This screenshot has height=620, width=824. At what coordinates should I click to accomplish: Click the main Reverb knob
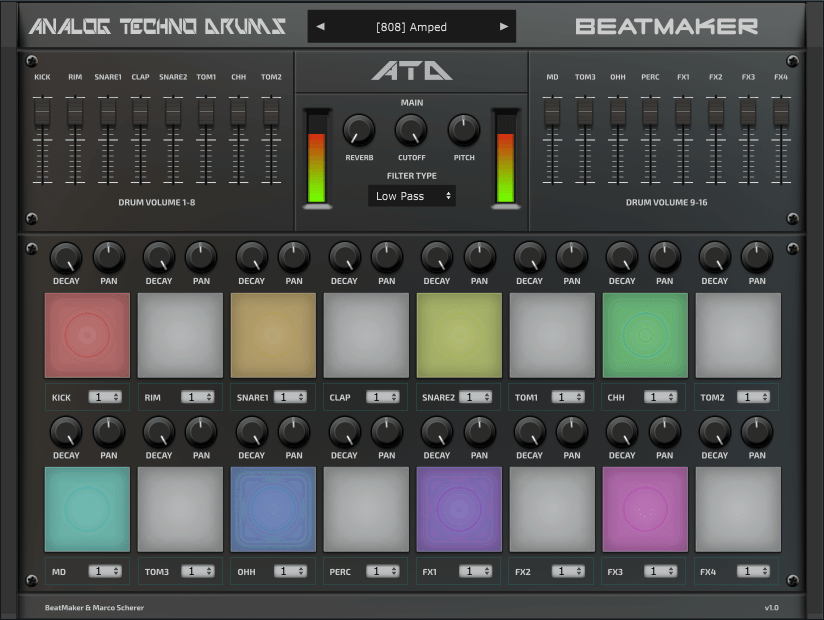pyautogui.click(x=359, y=130)
